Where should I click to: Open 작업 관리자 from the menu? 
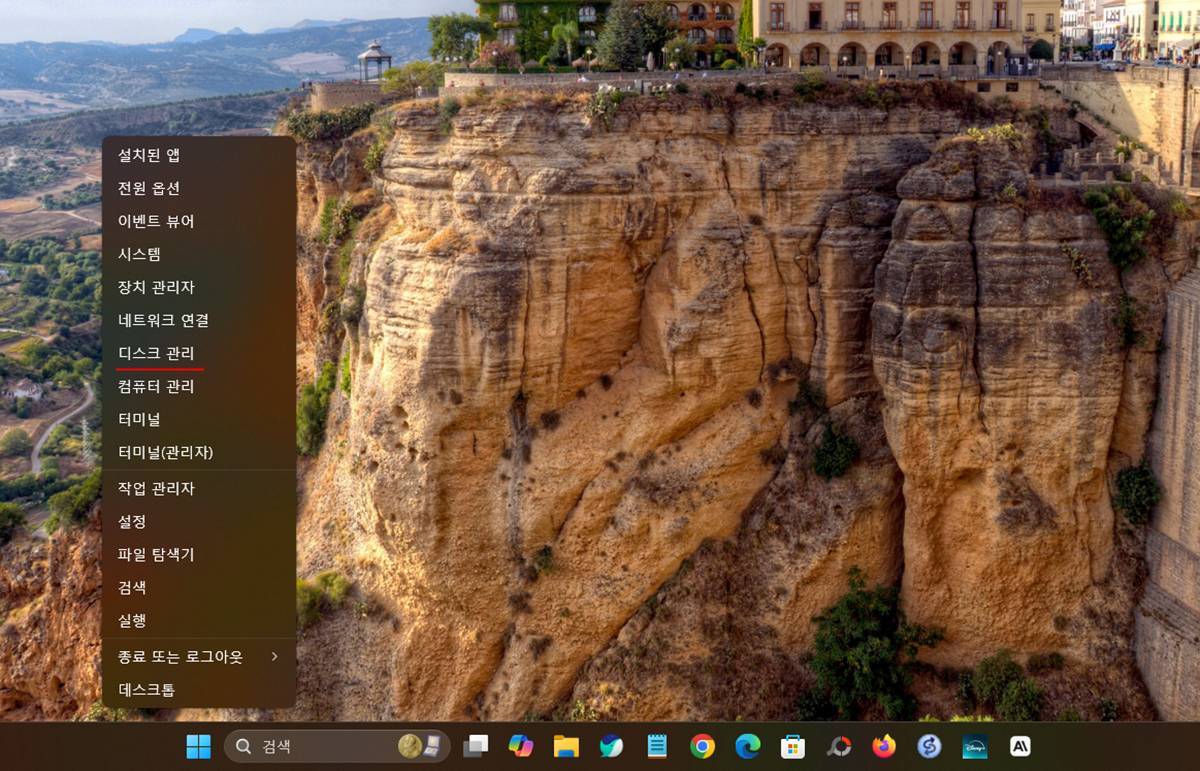click(199, 488)
